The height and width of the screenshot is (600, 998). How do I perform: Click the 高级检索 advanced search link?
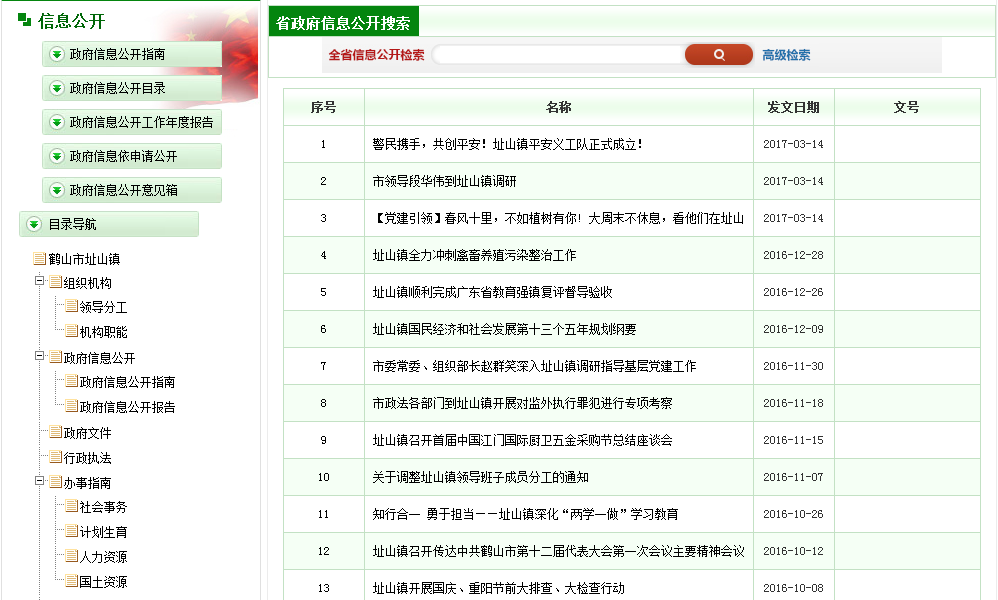click(786, 55)
